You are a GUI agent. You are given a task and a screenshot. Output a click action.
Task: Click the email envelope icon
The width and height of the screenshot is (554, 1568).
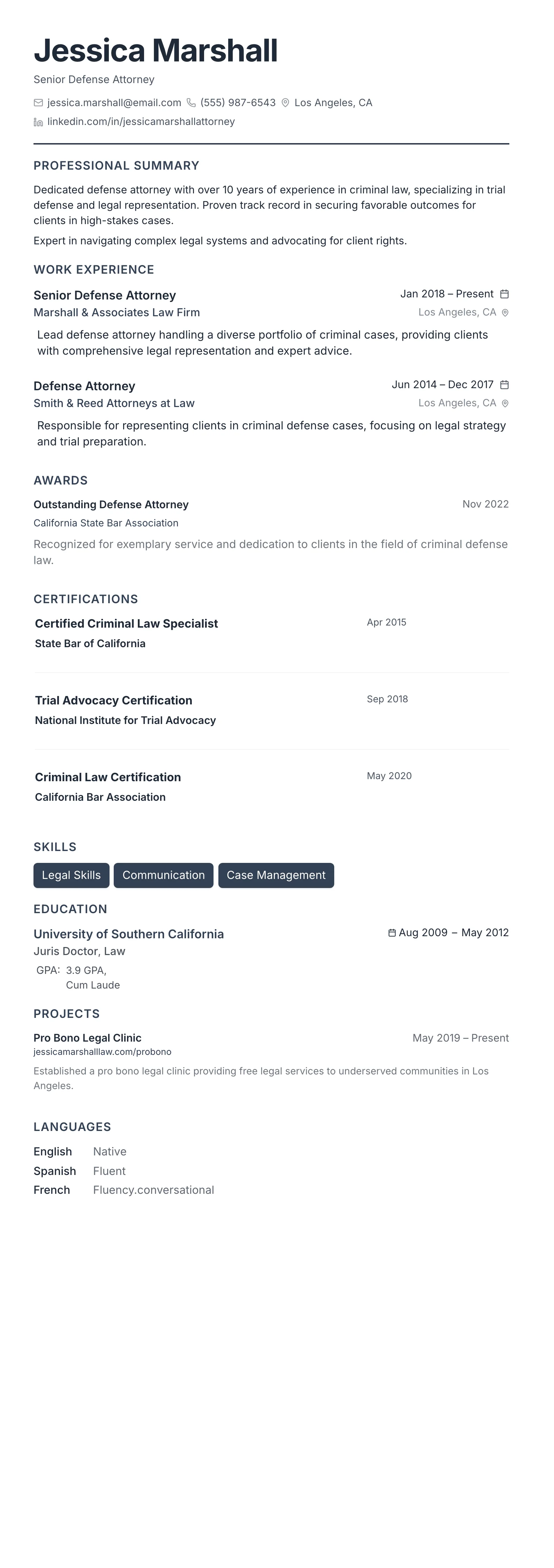pos(38,103)
